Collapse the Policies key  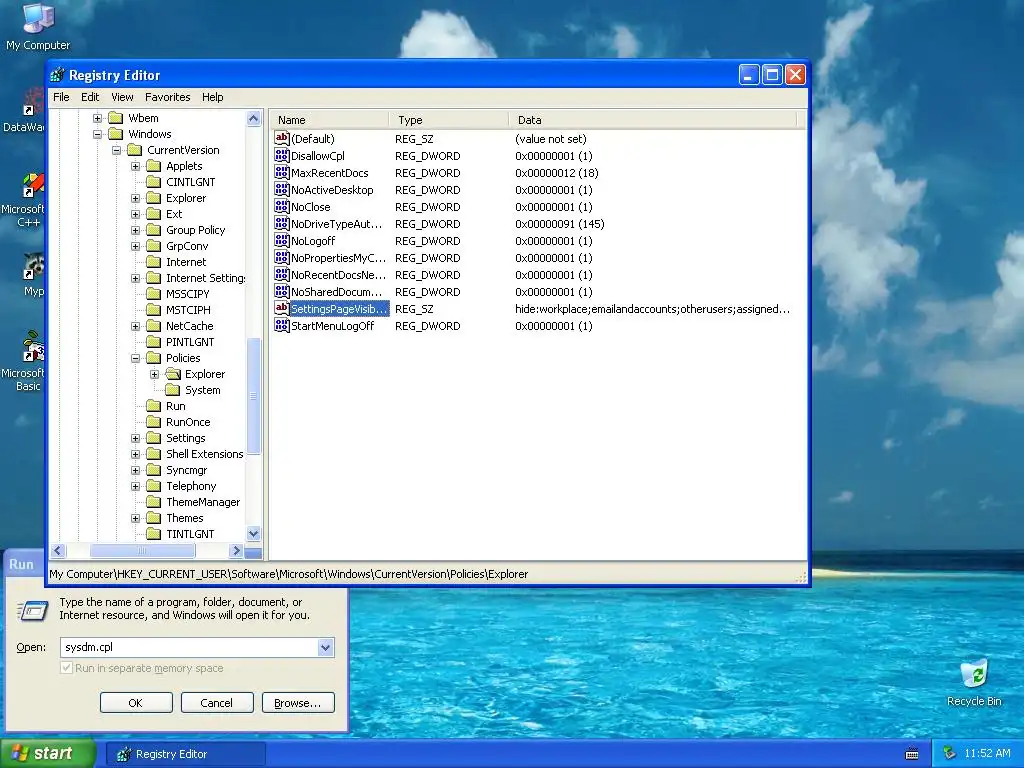[x=135, y=358]
